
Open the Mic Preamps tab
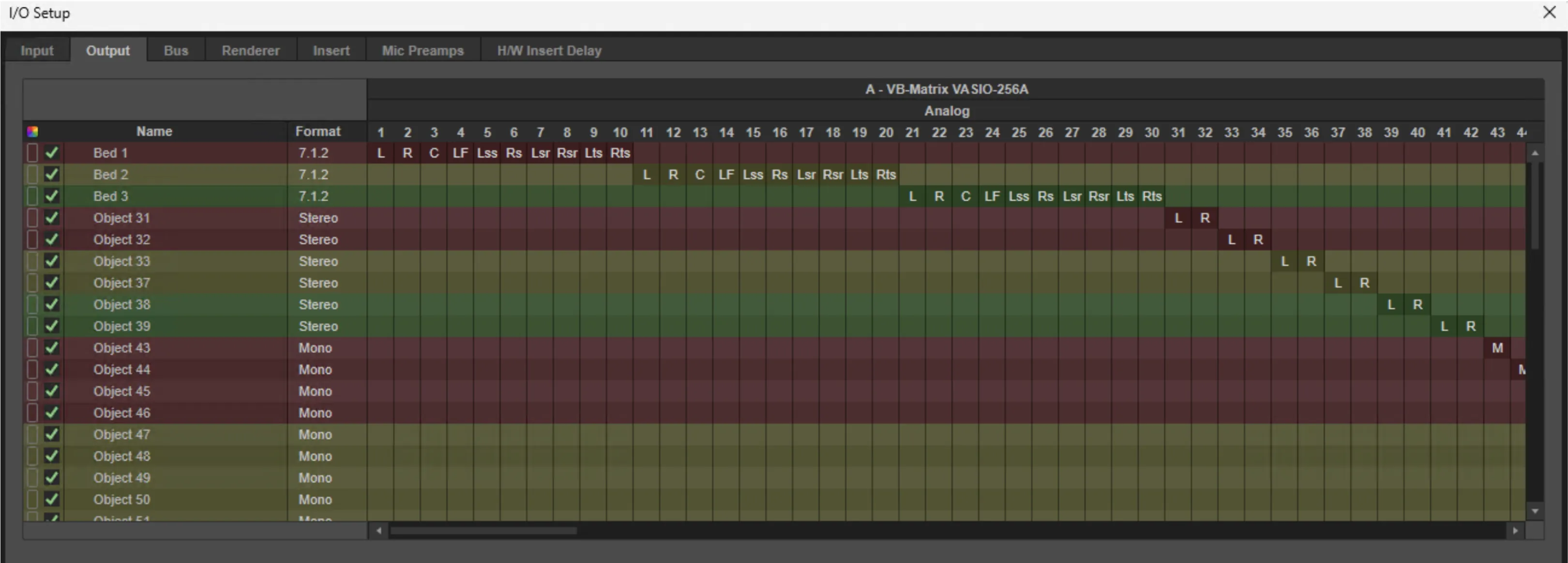point(422,50)
